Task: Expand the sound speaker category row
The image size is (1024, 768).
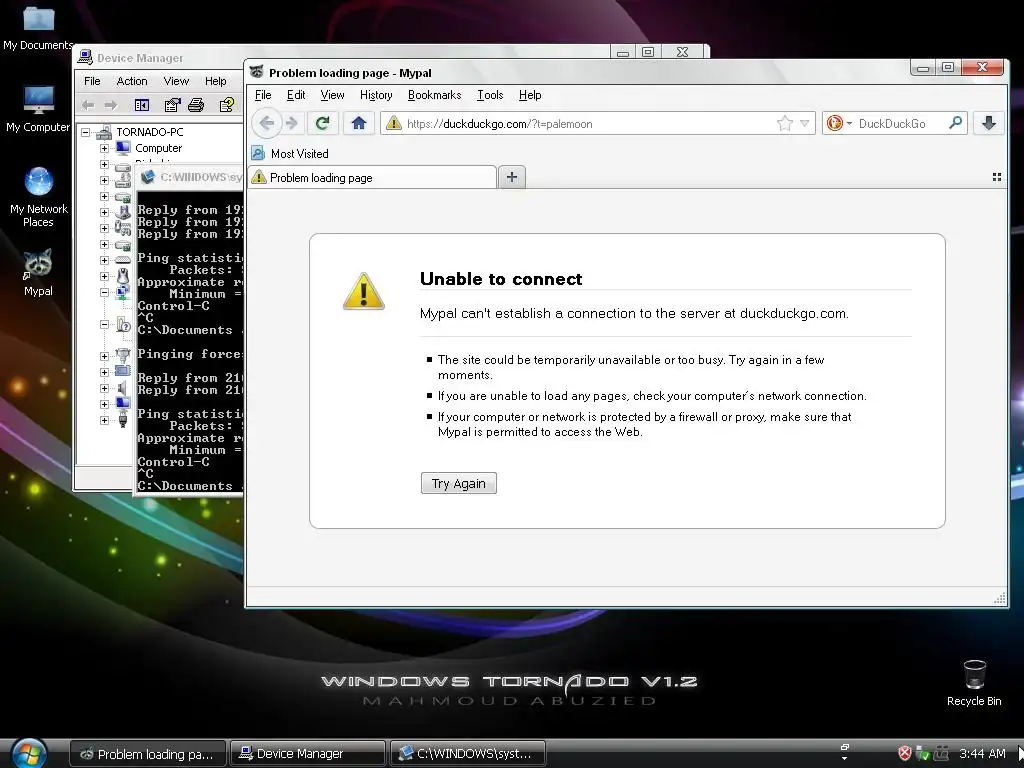Action: pos(104,388)
